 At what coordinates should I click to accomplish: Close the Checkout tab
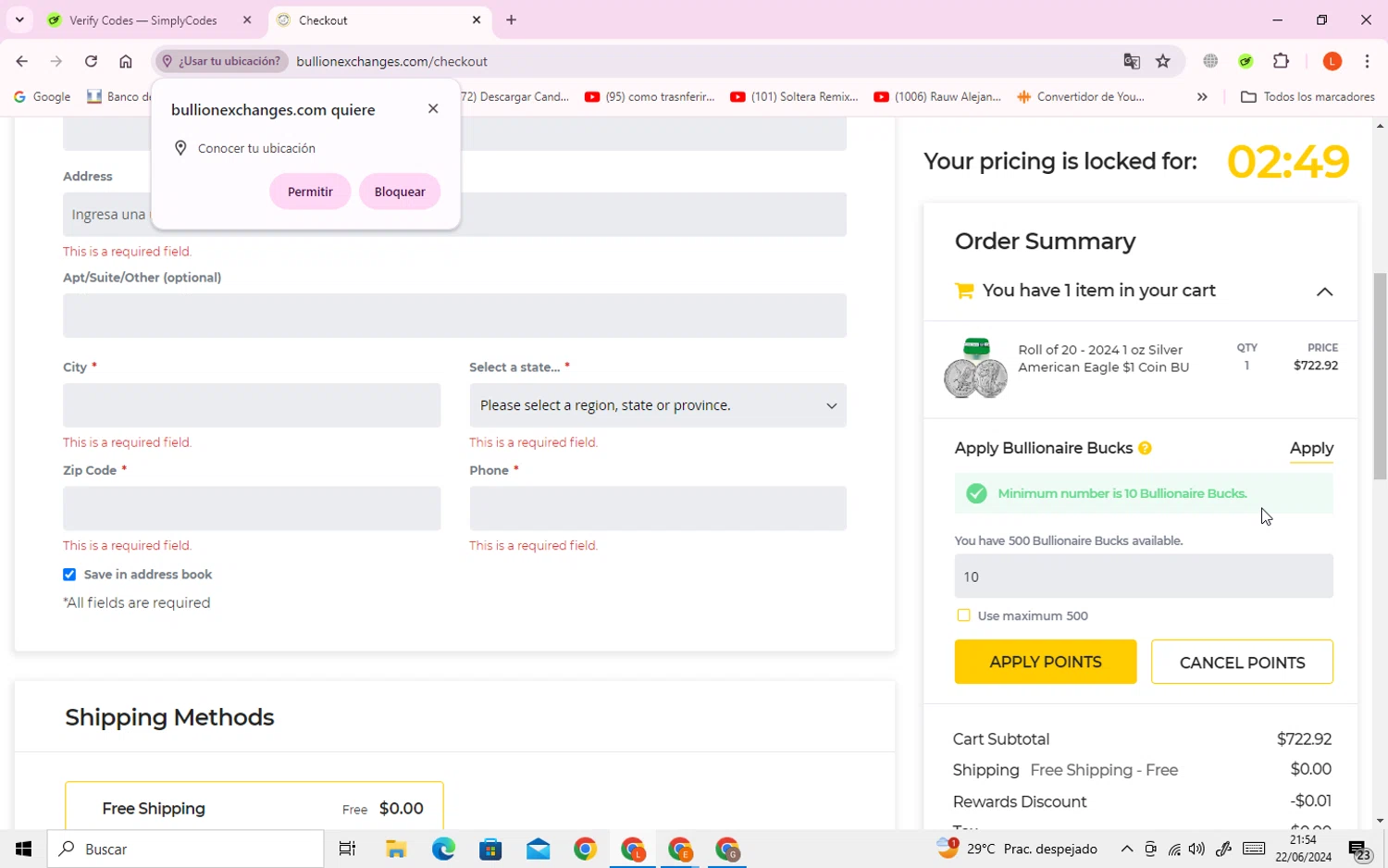477,19
